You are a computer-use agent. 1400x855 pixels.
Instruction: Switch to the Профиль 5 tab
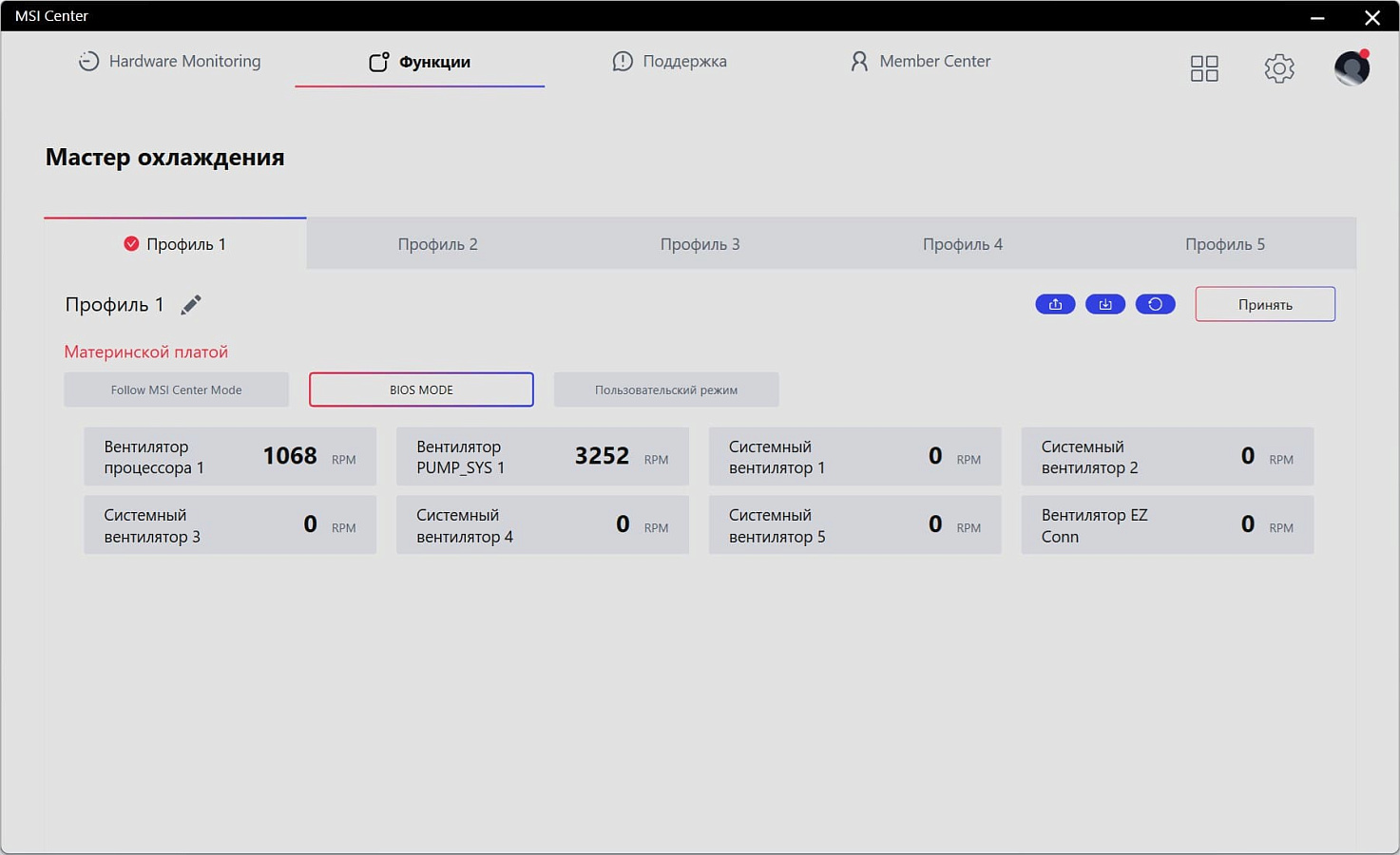pyautogui.click(x=1225, y=244)
